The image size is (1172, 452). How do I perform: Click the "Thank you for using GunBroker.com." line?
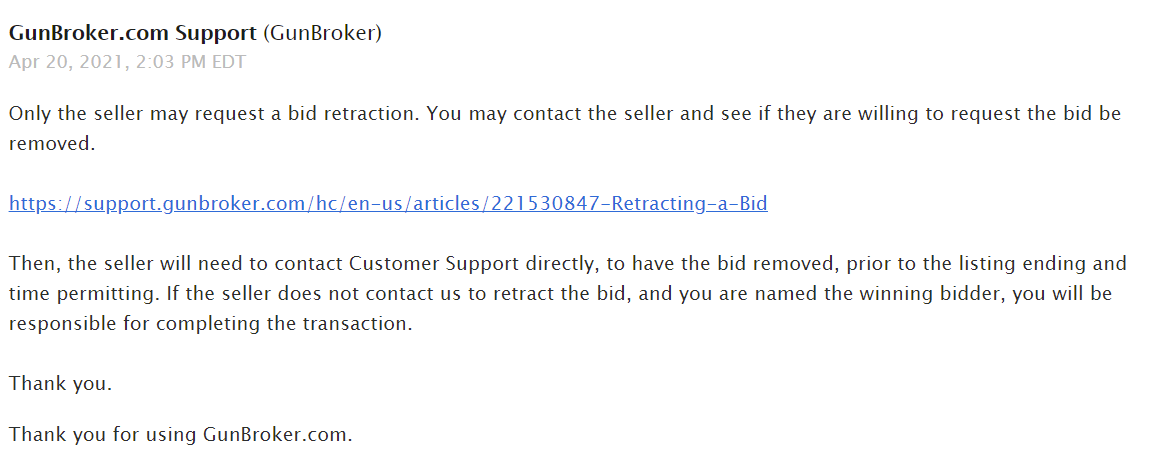pyautogui.click(x=180, y=435)
